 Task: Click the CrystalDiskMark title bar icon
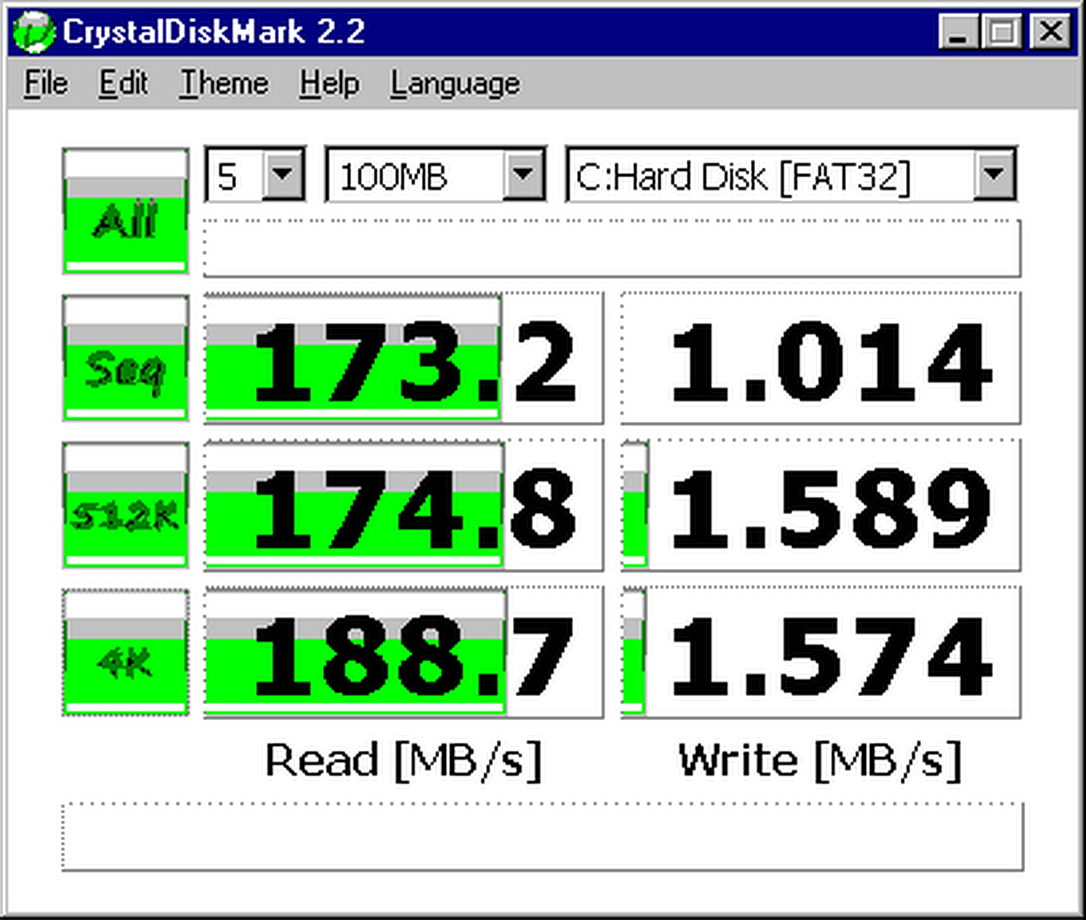[x=33, y=32]
